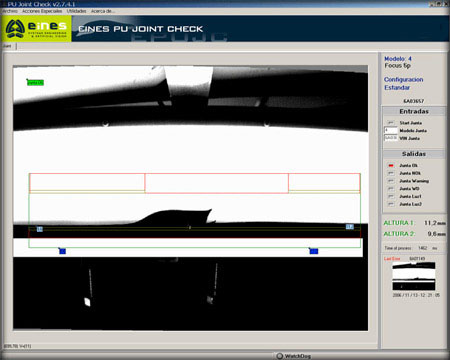Toggle the Junta Luz1 output indicator
This screenshot has width=450, height=360.
click(391, 196)
